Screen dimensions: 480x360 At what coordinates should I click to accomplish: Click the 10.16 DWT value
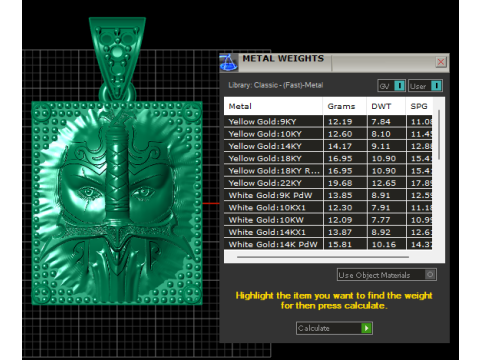click(384, 245)
